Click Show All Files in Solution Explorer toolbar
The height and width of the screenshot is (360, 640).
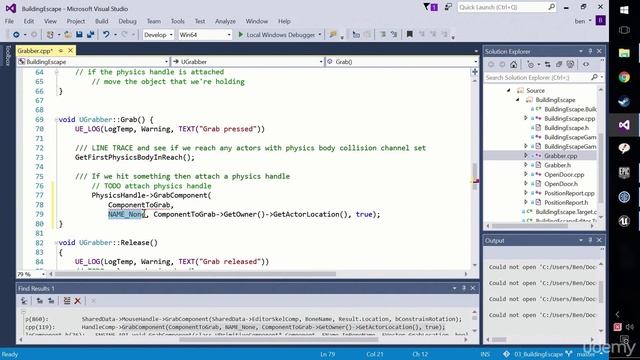point(570,64)
